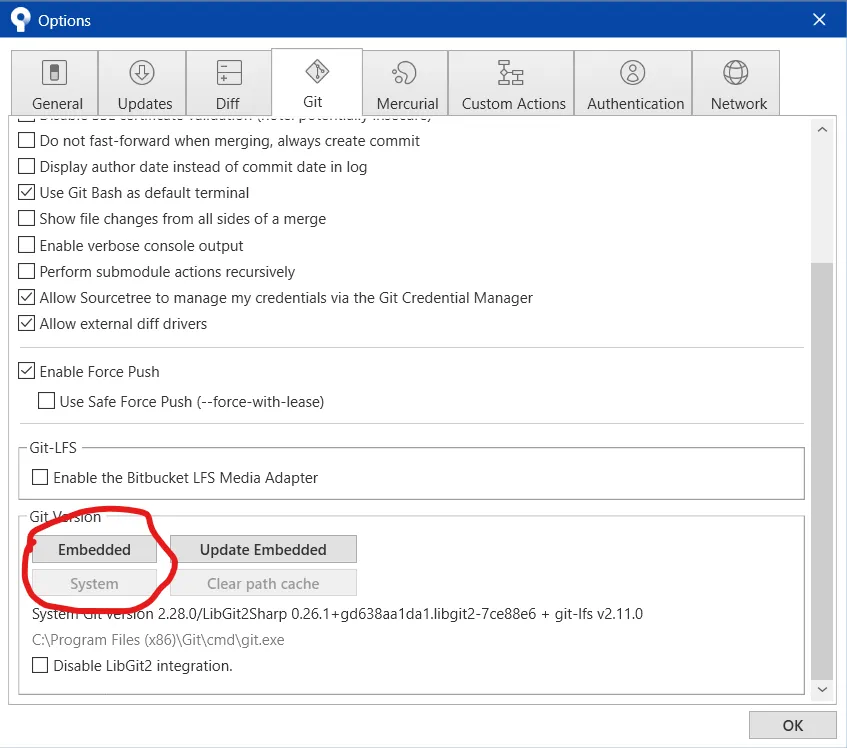Click the scrollbar down arrow
The width and height of the screenshot is (847, 748).
click(822, 689)
